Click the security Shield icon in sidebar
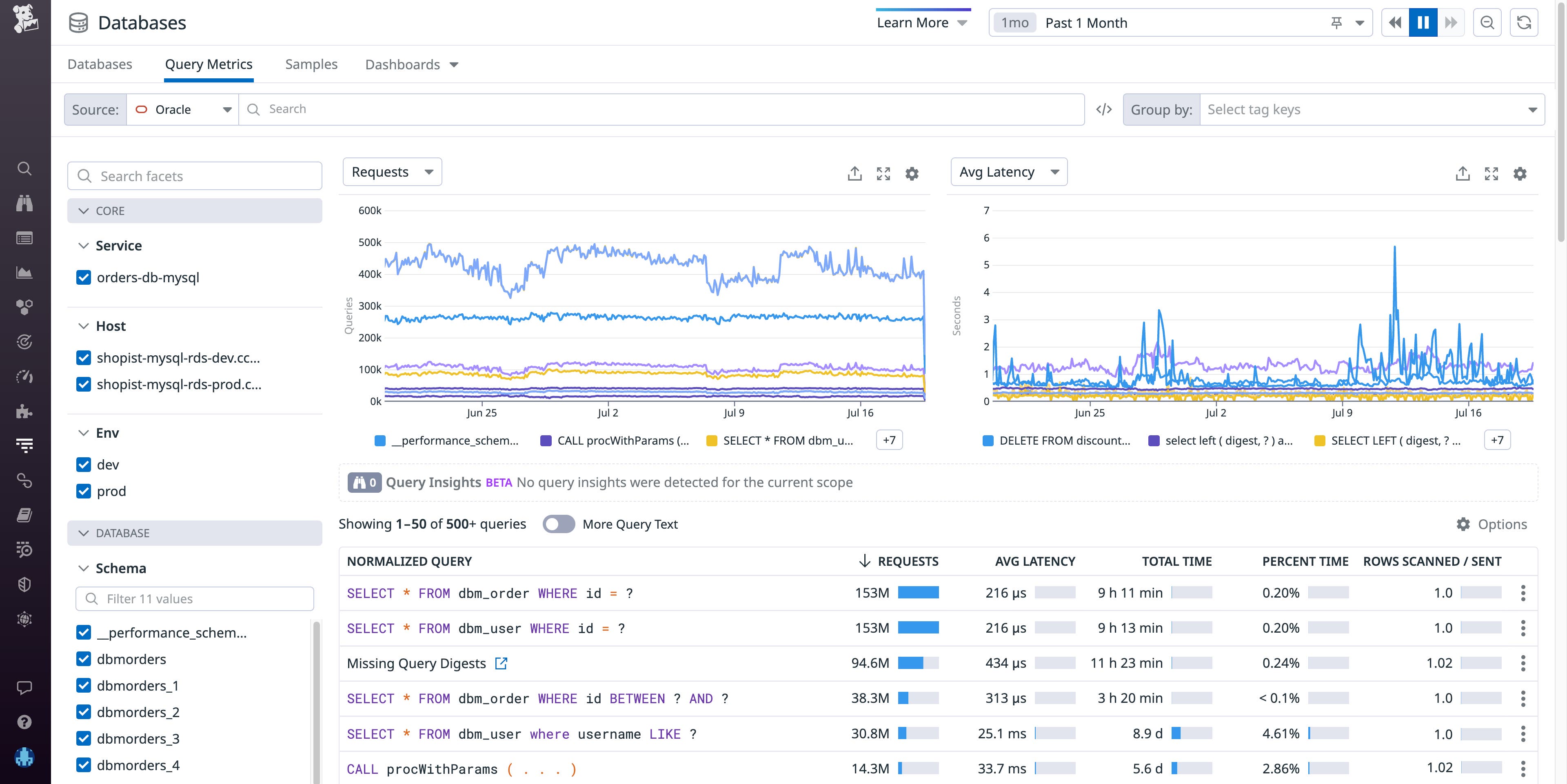The width and height of the screenshot is (1567, 784). 24,585
